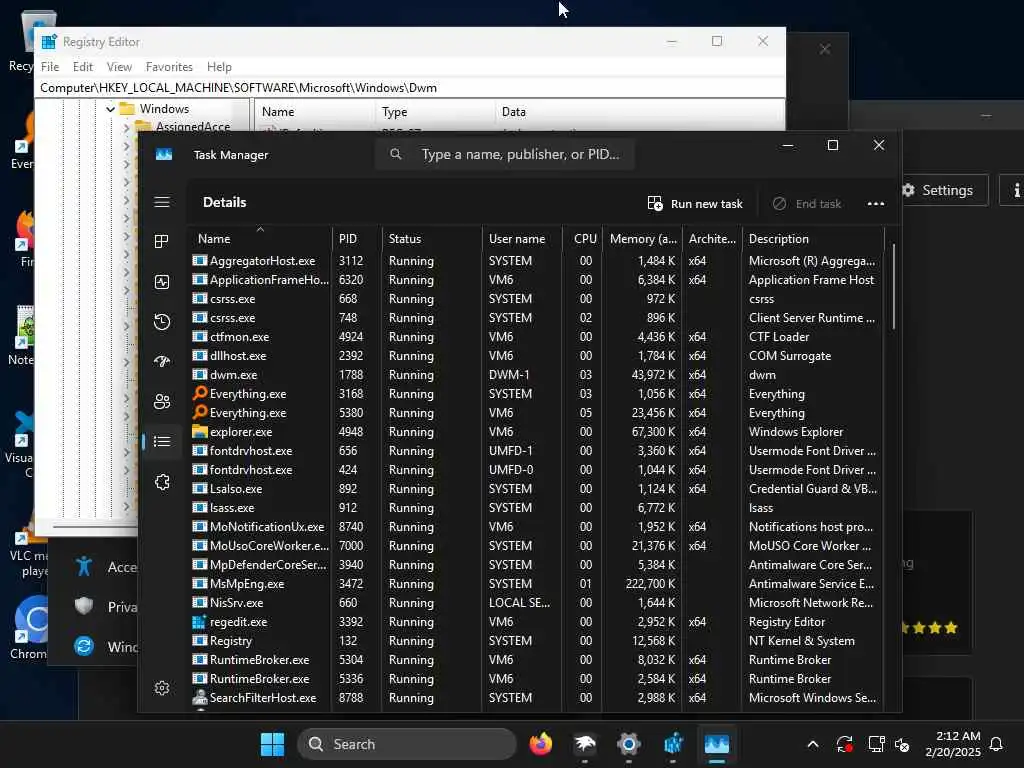Sort process list by CPU column
Screen dimensions: 1024x768
tap(583, 238)
